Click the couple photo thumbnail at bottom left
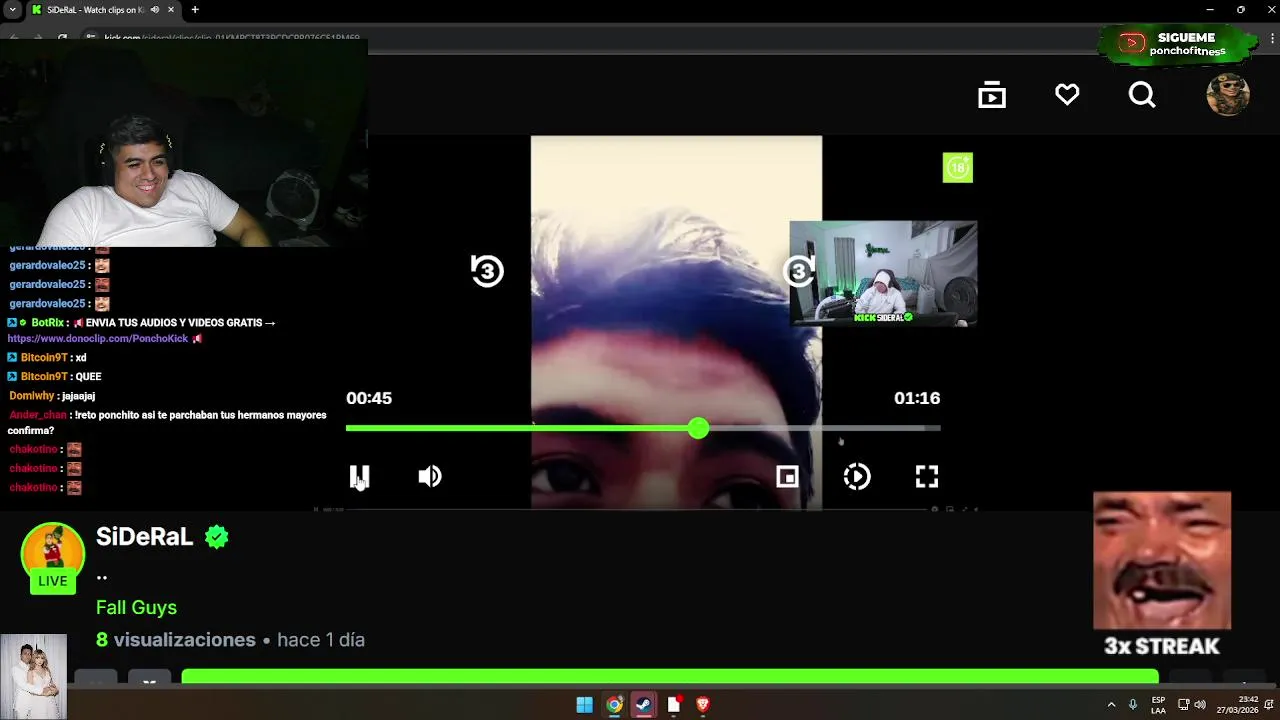Image resolution: width=1280 pixels, height=720 pixels. (33, 676)
